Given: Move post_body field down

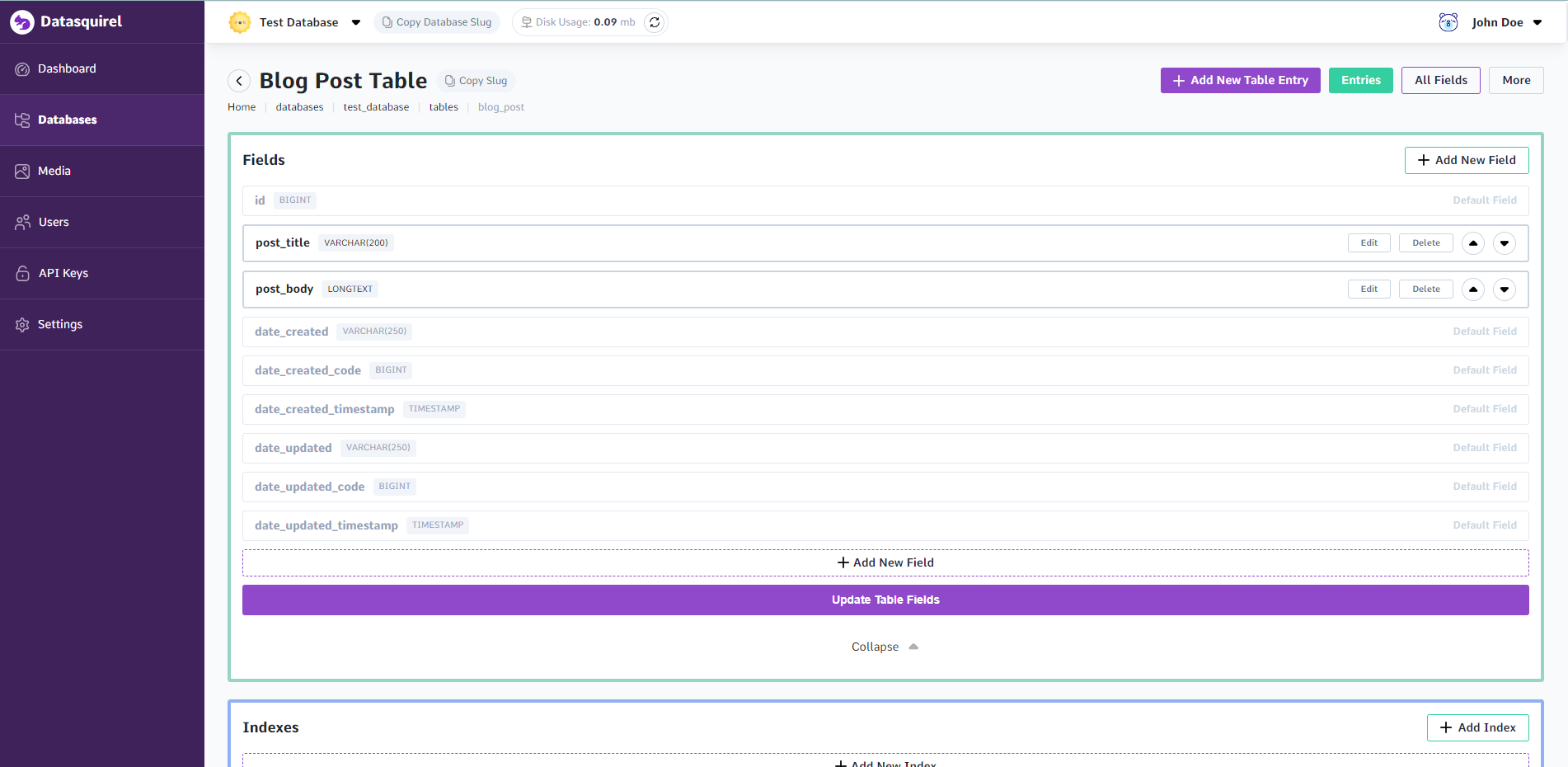Looking at the screenshot, I should [x=1505, y=289].
